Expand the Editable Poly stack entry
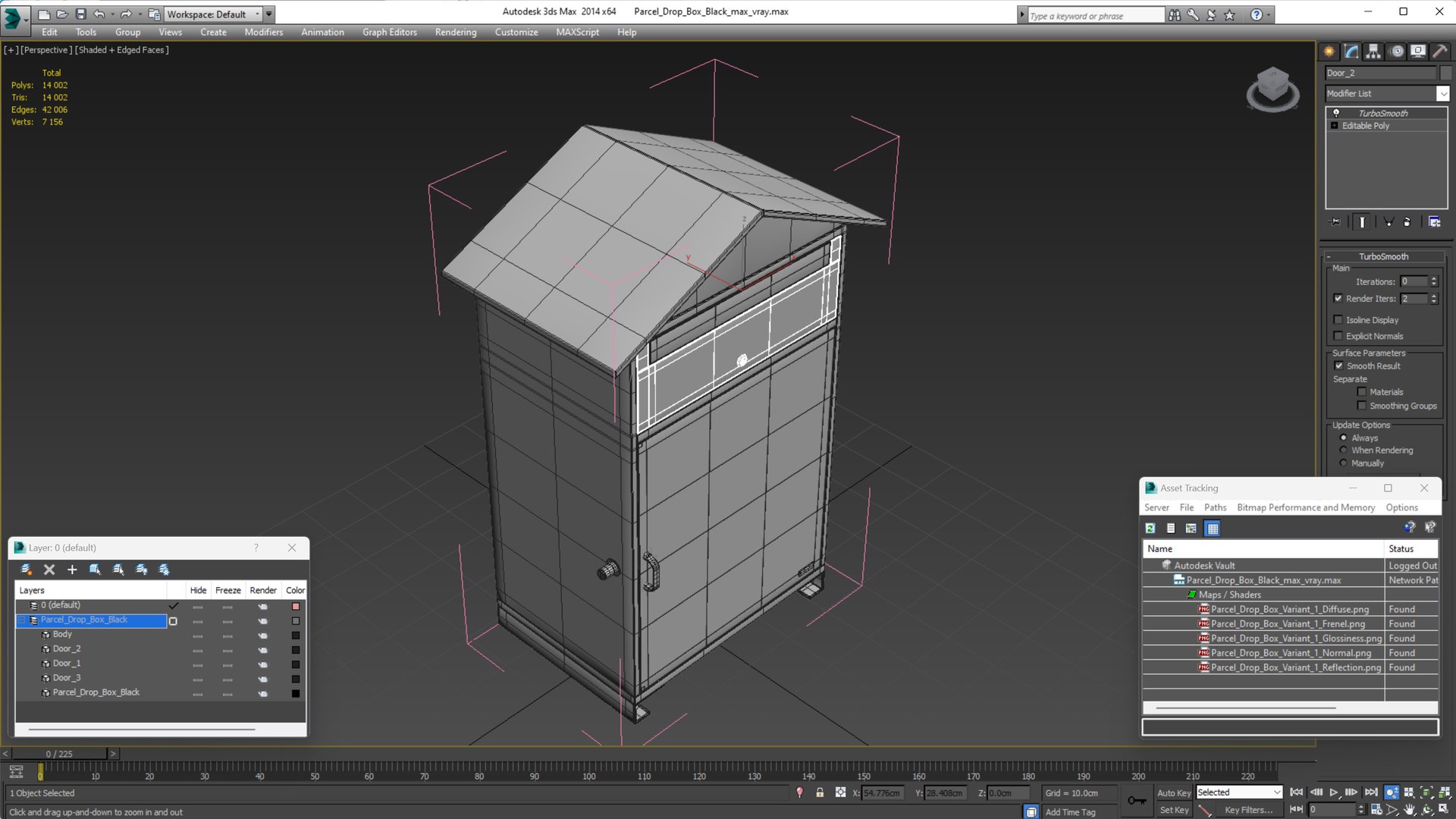The width and height of the screenshot is (1456, 819). pos(1335,126)
